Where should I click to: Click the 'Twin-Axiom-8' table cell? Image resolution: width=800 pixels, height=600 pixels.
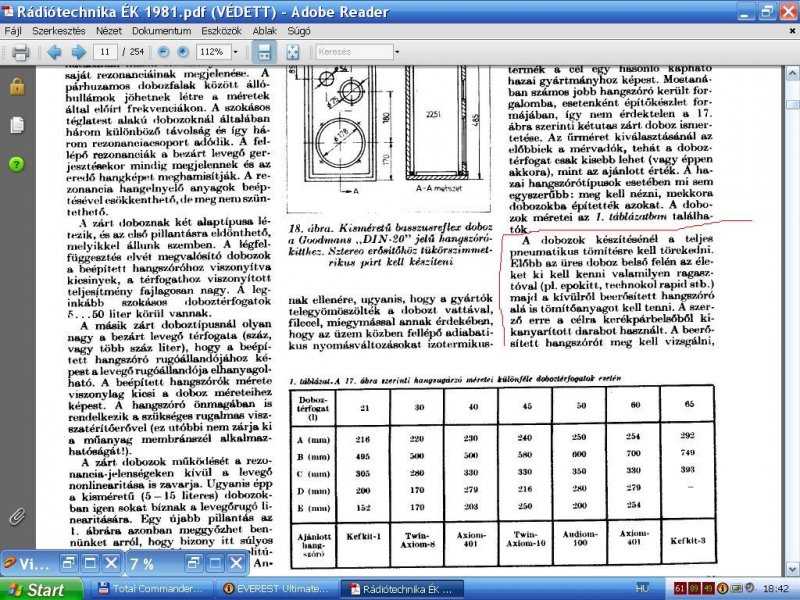(417, 540)
